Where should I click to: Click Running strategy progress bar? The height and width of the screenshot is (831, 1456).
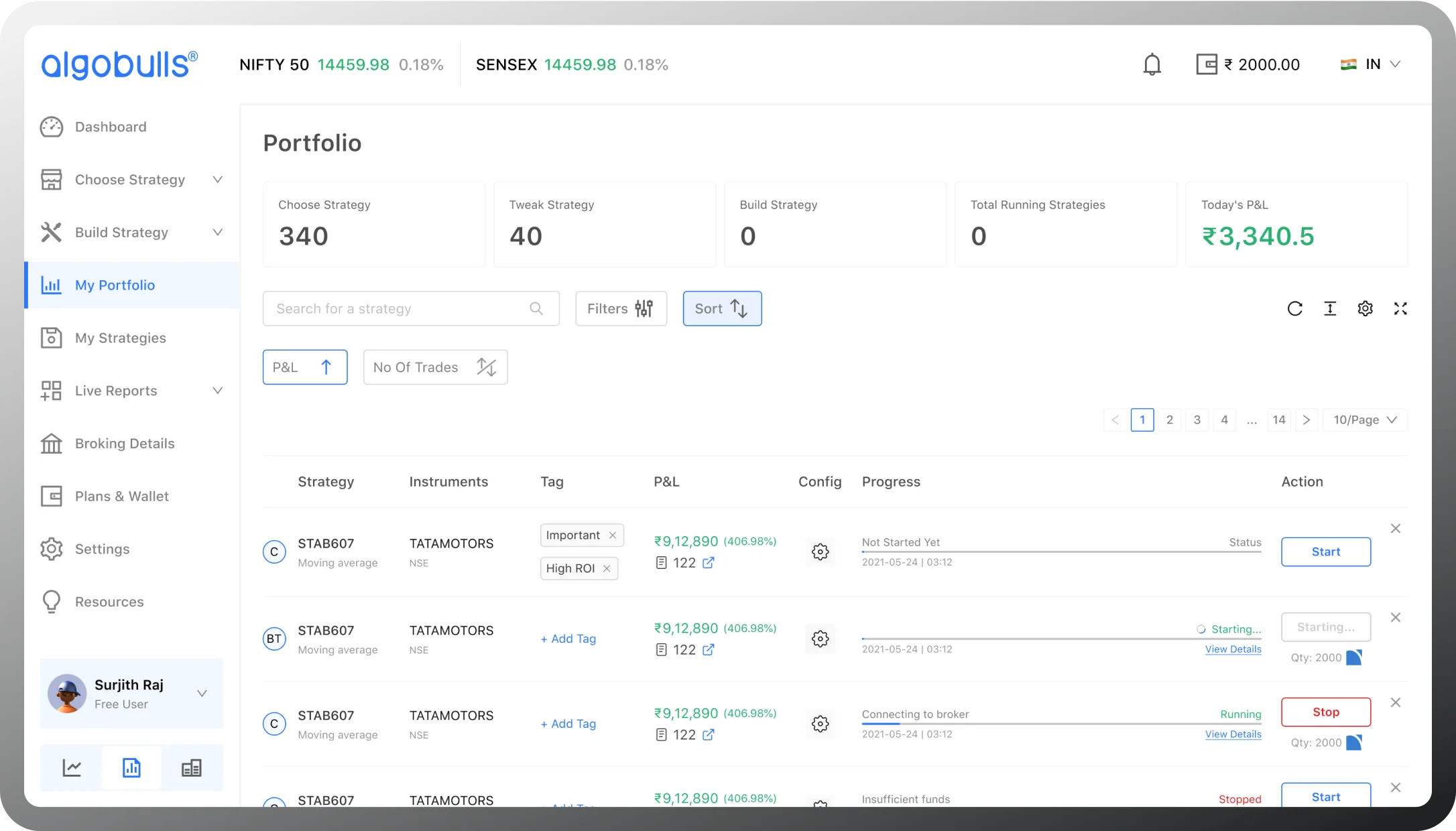(x=1061, y=724)
